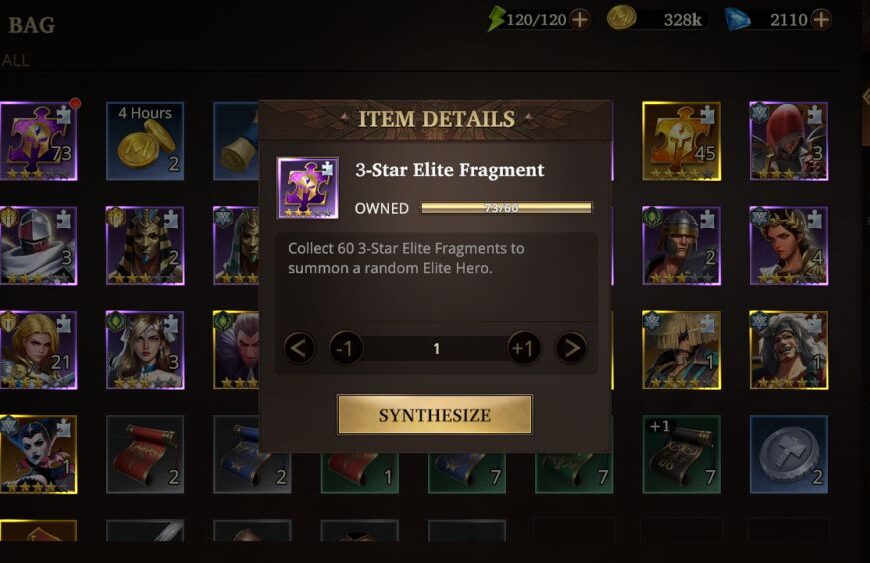Select the red-hooded hero fragment showing 3
Screen dimensions: 870x563
click(x=788, y=141)
